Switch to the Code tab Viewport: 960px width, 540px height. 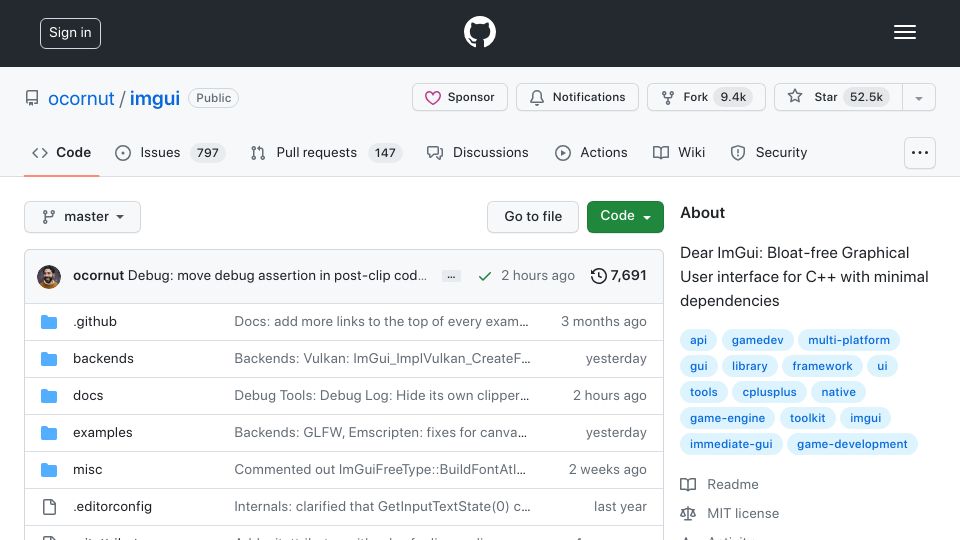61,152
